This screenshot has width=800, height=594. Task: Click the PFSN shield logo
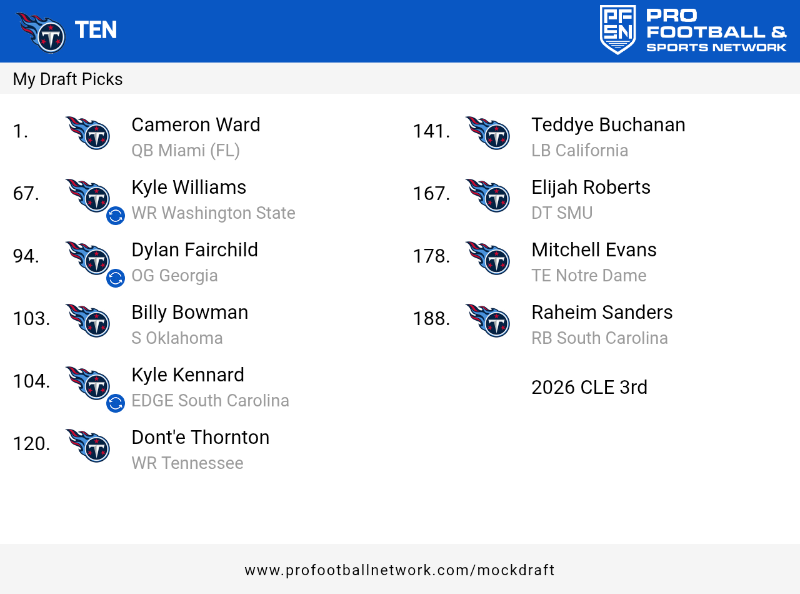[617, 30]
